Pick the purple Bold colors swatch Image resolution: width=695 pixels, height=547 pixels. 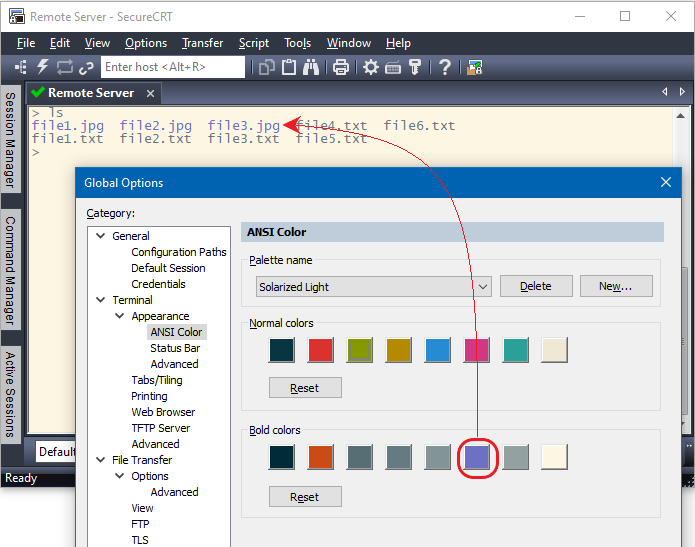(476, 457)
